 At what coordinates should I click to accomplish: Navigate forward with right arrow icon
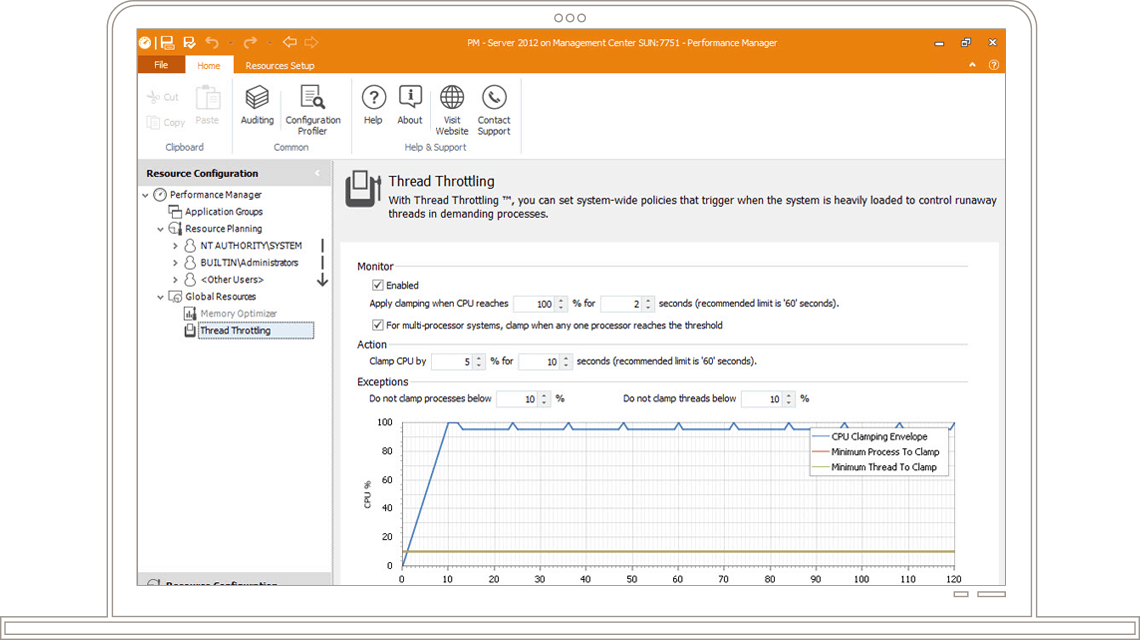pyautogui.click(x=311, y=42)
